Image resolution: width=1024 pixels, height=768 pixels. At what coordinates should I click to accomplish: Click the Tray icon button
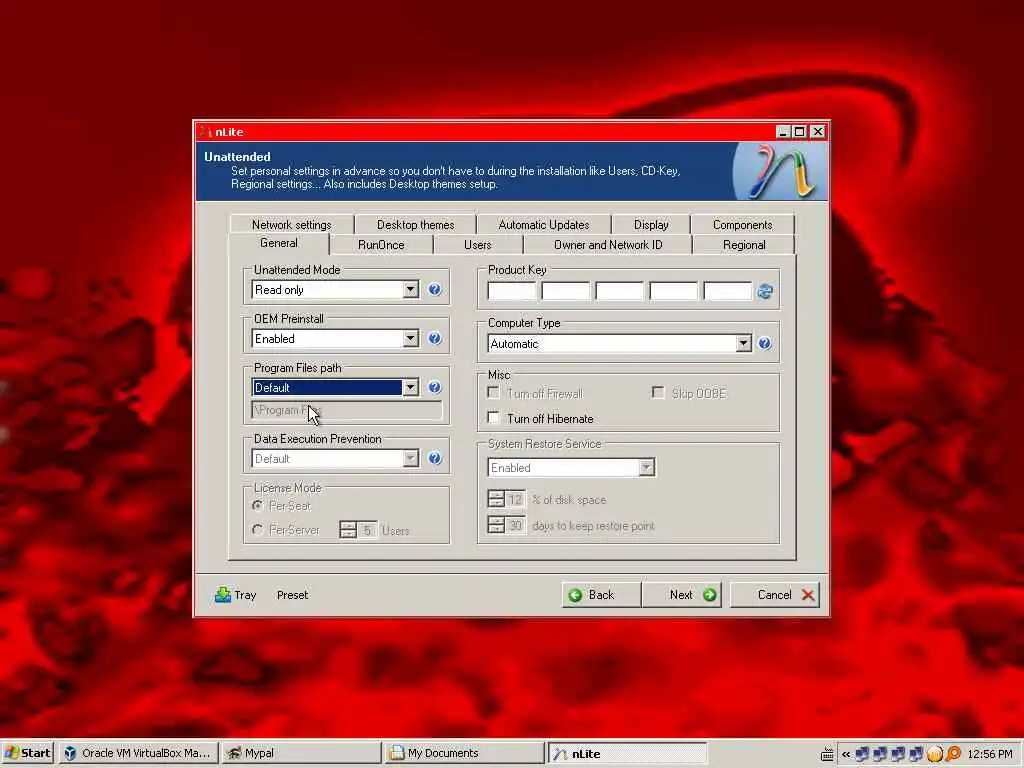pyautogui.click(x=236, y=595)
